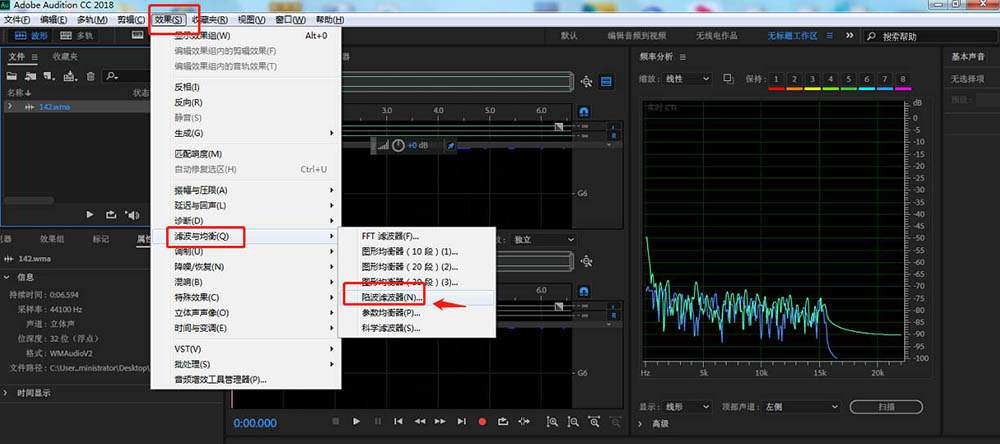Viewport: 1000px width, 444px height.
Task: Open the 多轨(M) menu
Action: click(92, 20)
